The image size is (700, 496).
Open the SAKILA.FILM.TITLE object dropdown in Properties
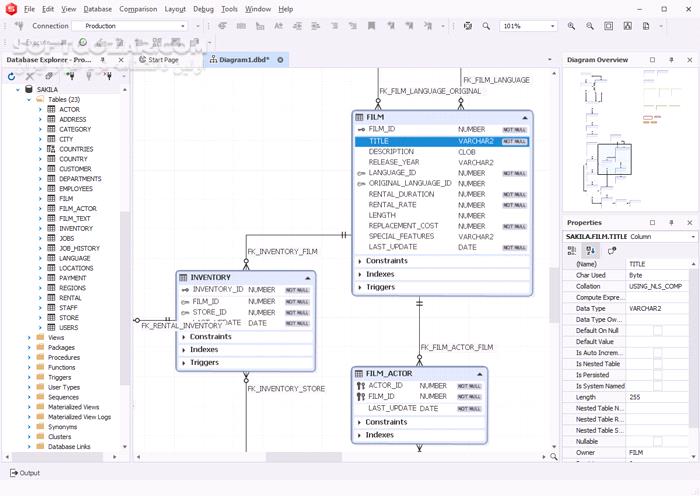pyautogui.click(x=693, y=237)
